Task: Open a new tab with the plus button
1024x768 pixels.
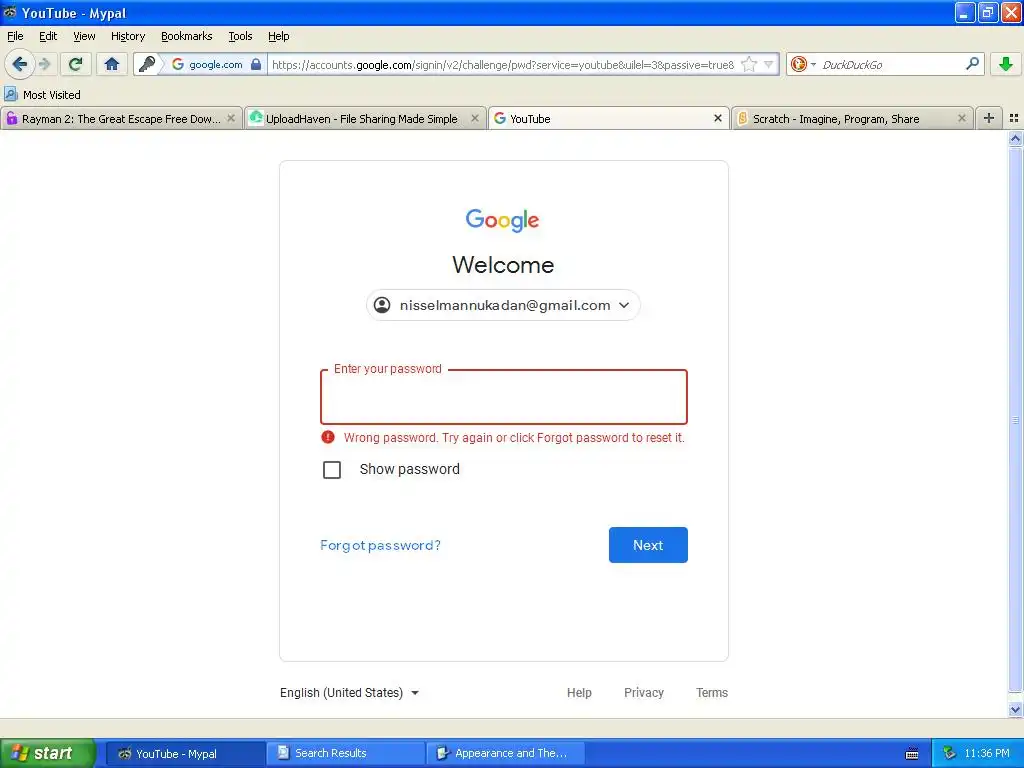Action: (989, 118)
